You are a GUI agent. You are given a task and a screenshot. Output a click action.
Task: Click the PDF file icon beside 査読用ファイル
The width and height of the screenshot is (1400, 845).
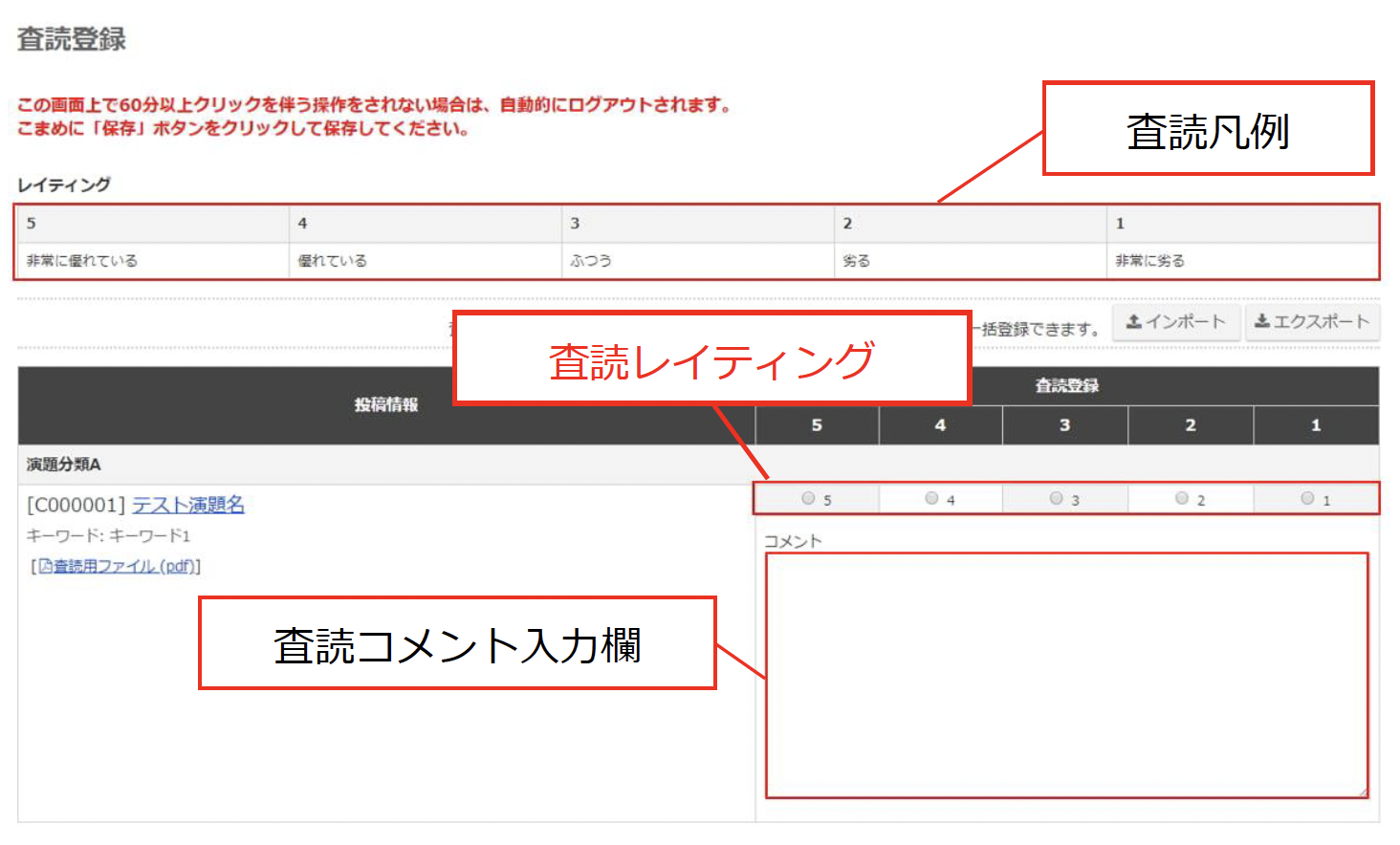tap(45, 567)
